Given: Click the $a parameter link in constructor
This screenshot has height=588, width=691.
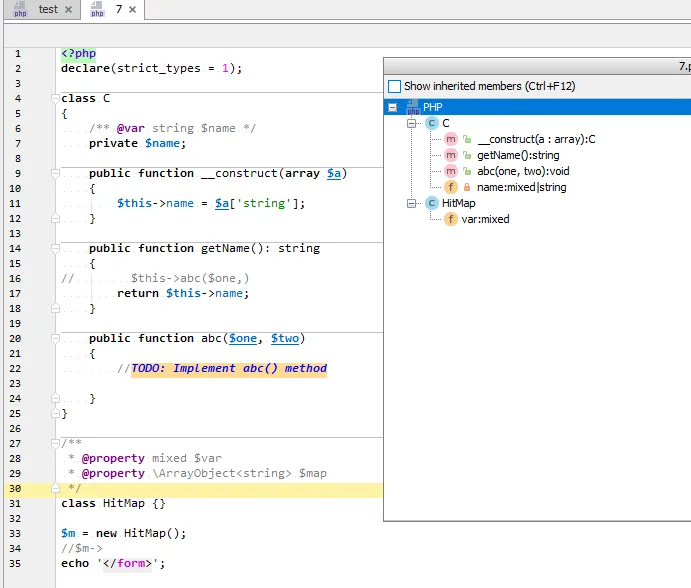Looking at the screenshot, I should tap(335, 173).
